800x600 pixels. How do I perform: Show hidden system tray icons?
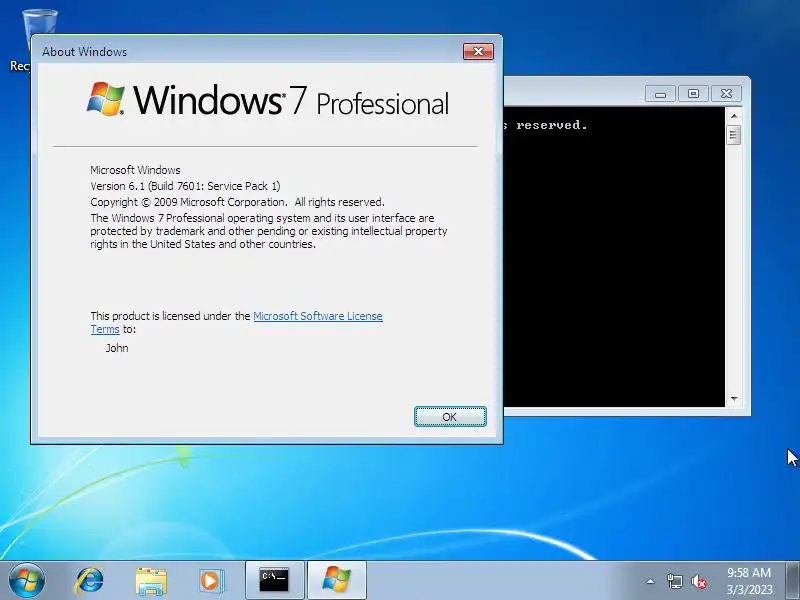coord(651,581)
